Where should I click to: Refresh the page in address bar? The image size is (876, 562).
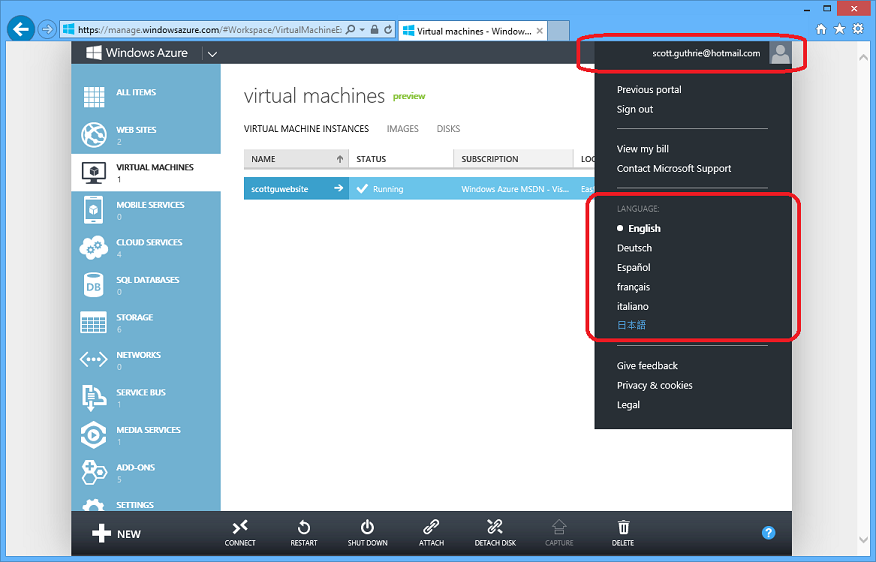(388, 30)
